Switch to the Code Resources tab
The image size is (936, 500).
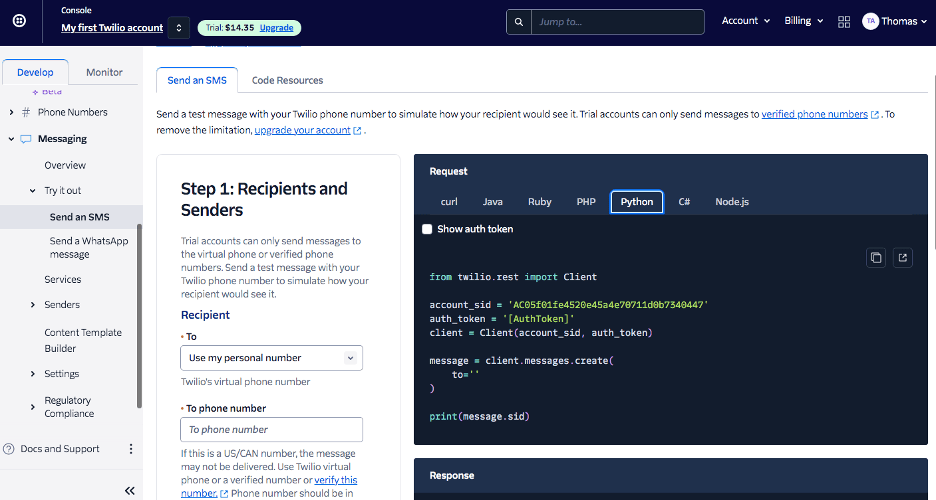(287, 80)
